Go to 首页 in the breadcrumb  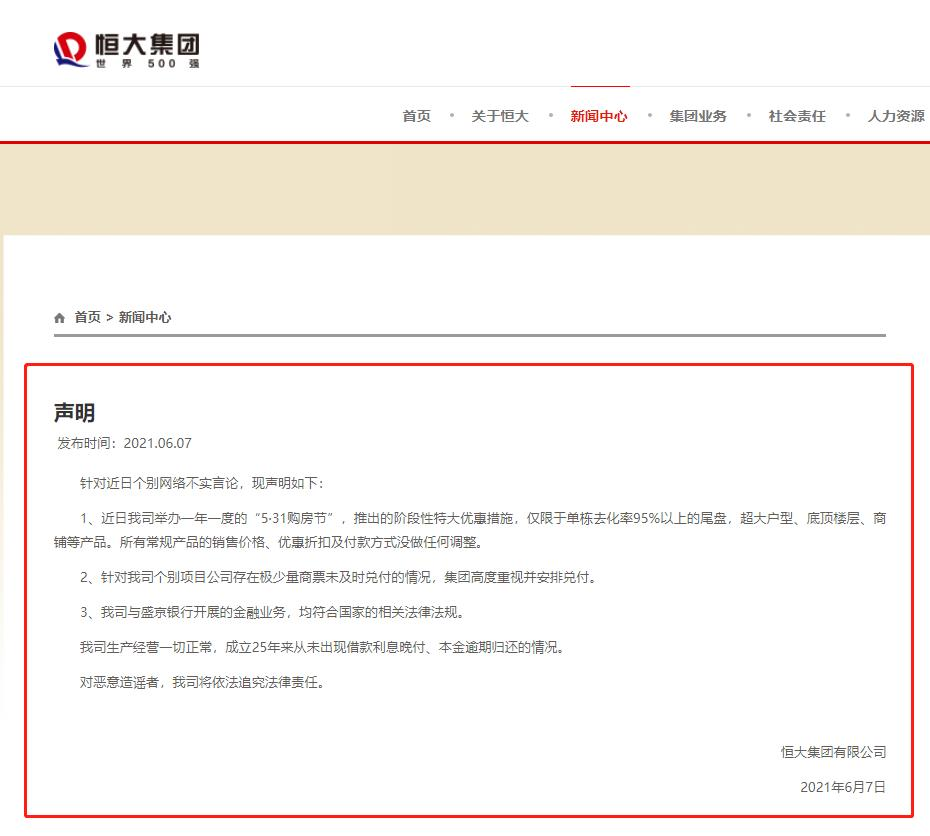point(87,317)
